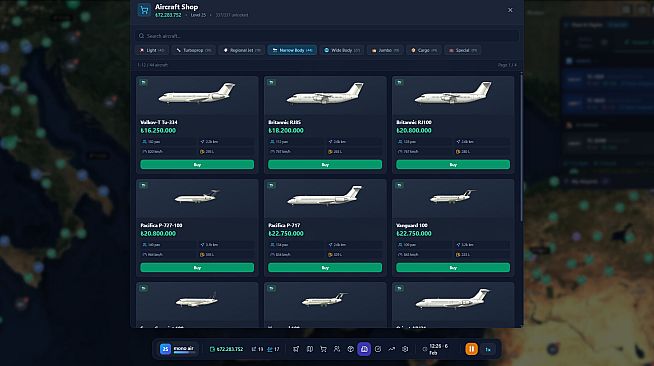
Task: Close the Aircraft Shop dialog
Action: [x=510, y=10]
